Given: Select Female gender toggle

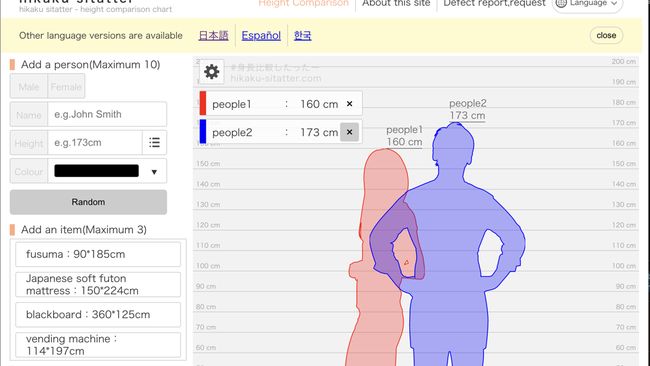Looking at the screenshot, I should 66,87.
